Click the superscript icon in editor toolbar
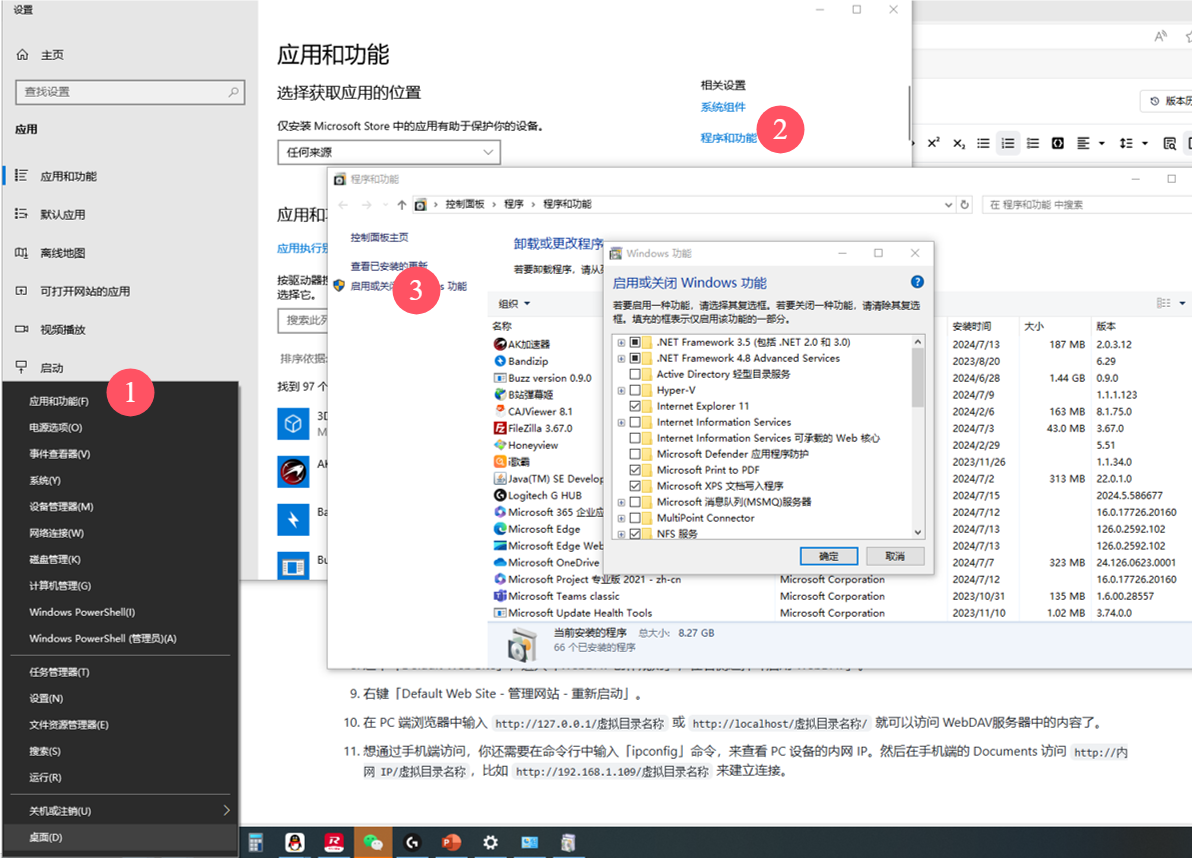Viewport: 1192px width, 858px height. click(934, 143)
